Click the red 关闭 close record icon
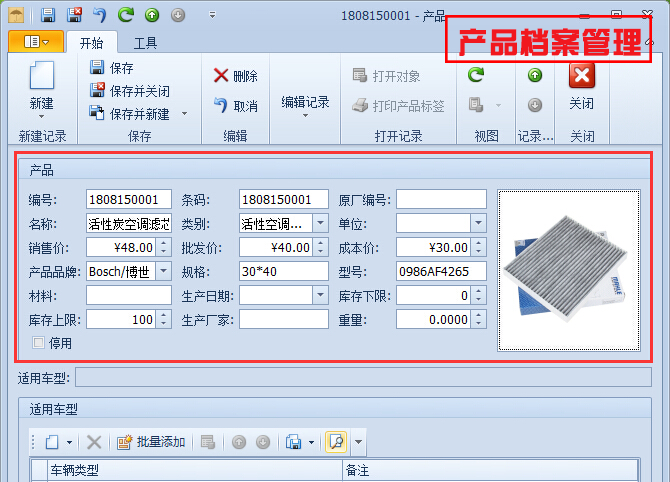 click(581, 76)
